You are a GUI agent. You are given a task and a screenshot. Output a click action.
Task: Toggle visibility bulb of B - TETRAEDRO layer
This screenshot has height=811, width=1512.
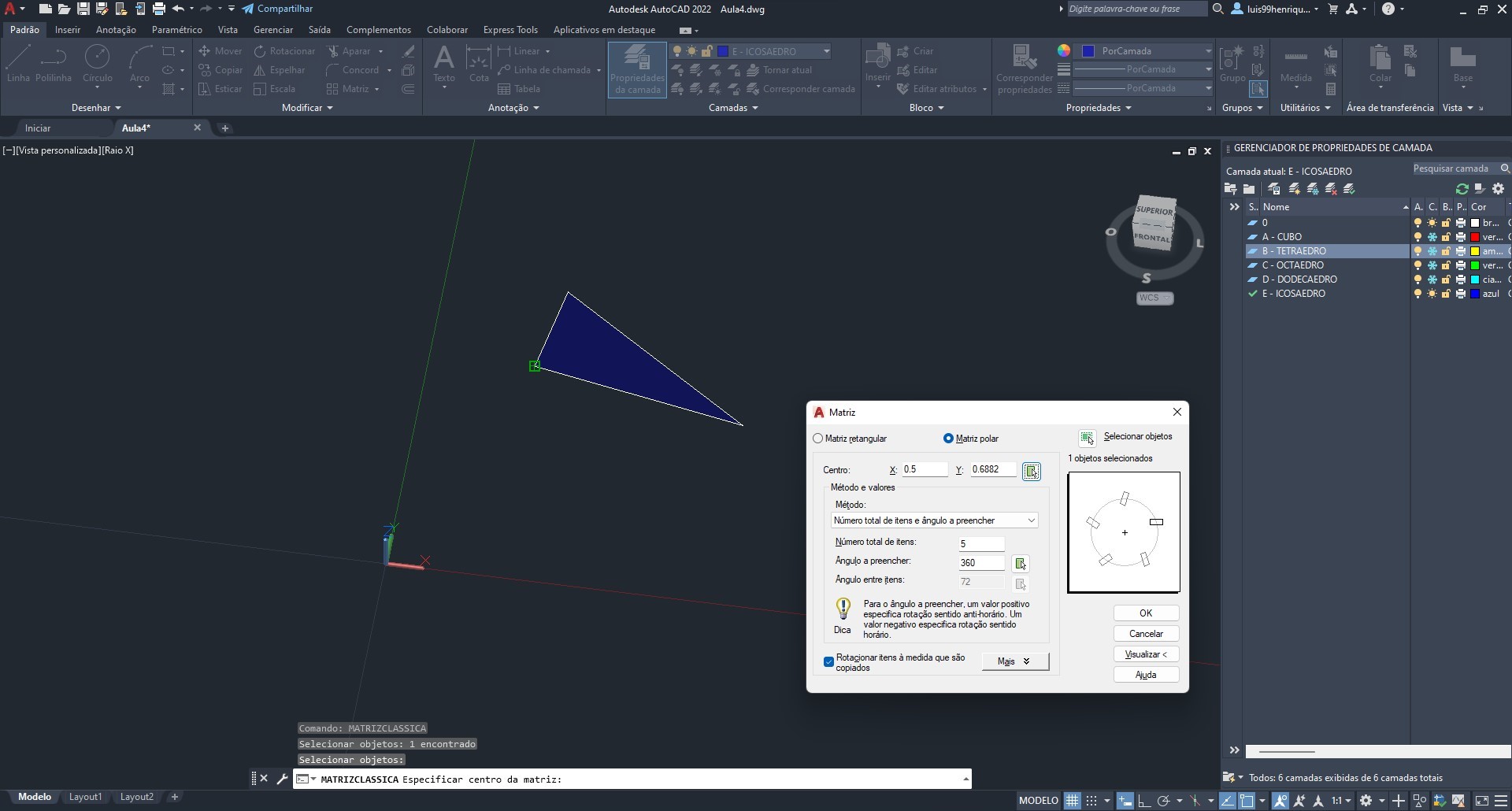[x=1417, y=251]
